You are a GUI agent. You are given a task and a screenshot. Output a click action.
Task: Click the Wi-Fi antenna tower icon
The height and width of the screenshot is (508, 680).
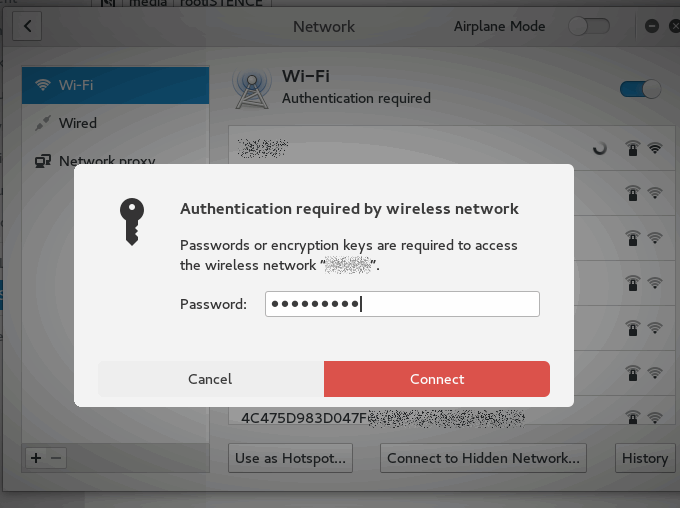point(251,89)
